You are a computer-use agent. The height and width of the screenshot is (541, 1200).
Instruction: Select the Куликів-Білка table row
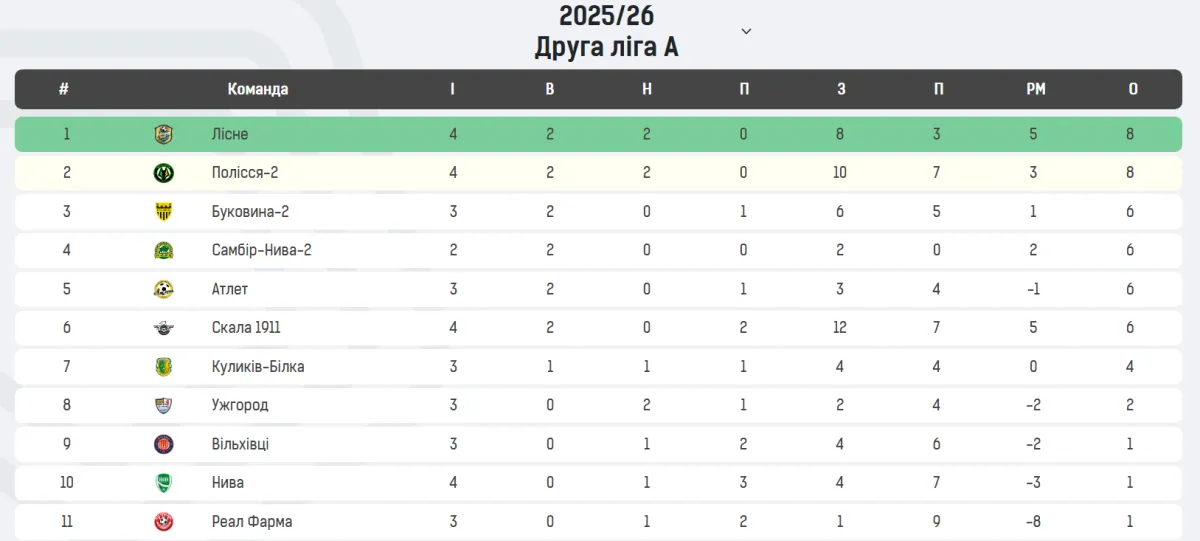tap(600, 366)
